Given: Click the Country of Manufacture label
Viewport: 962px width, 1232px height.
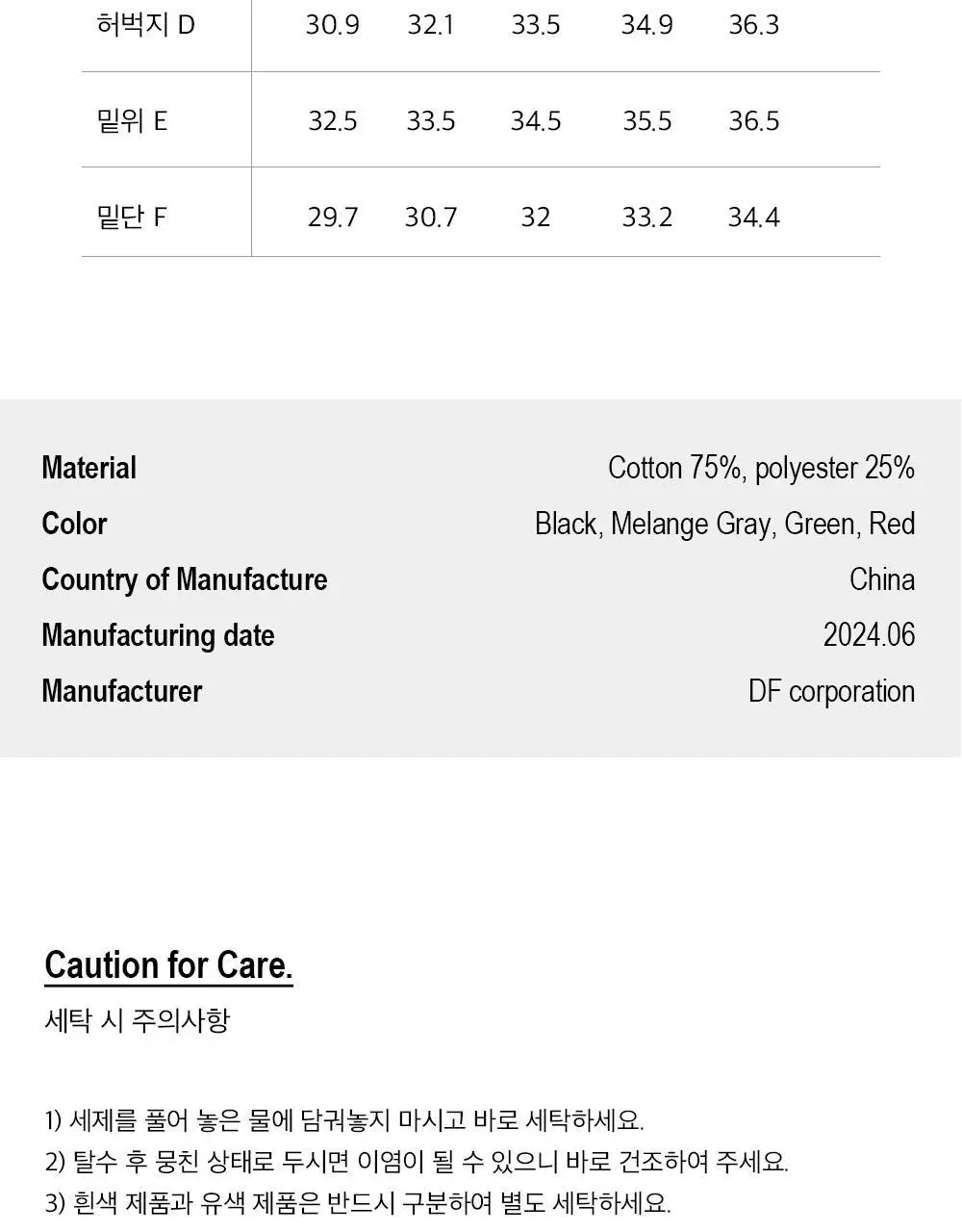Looking at the screenshot, I should click(x=184, y=579).
